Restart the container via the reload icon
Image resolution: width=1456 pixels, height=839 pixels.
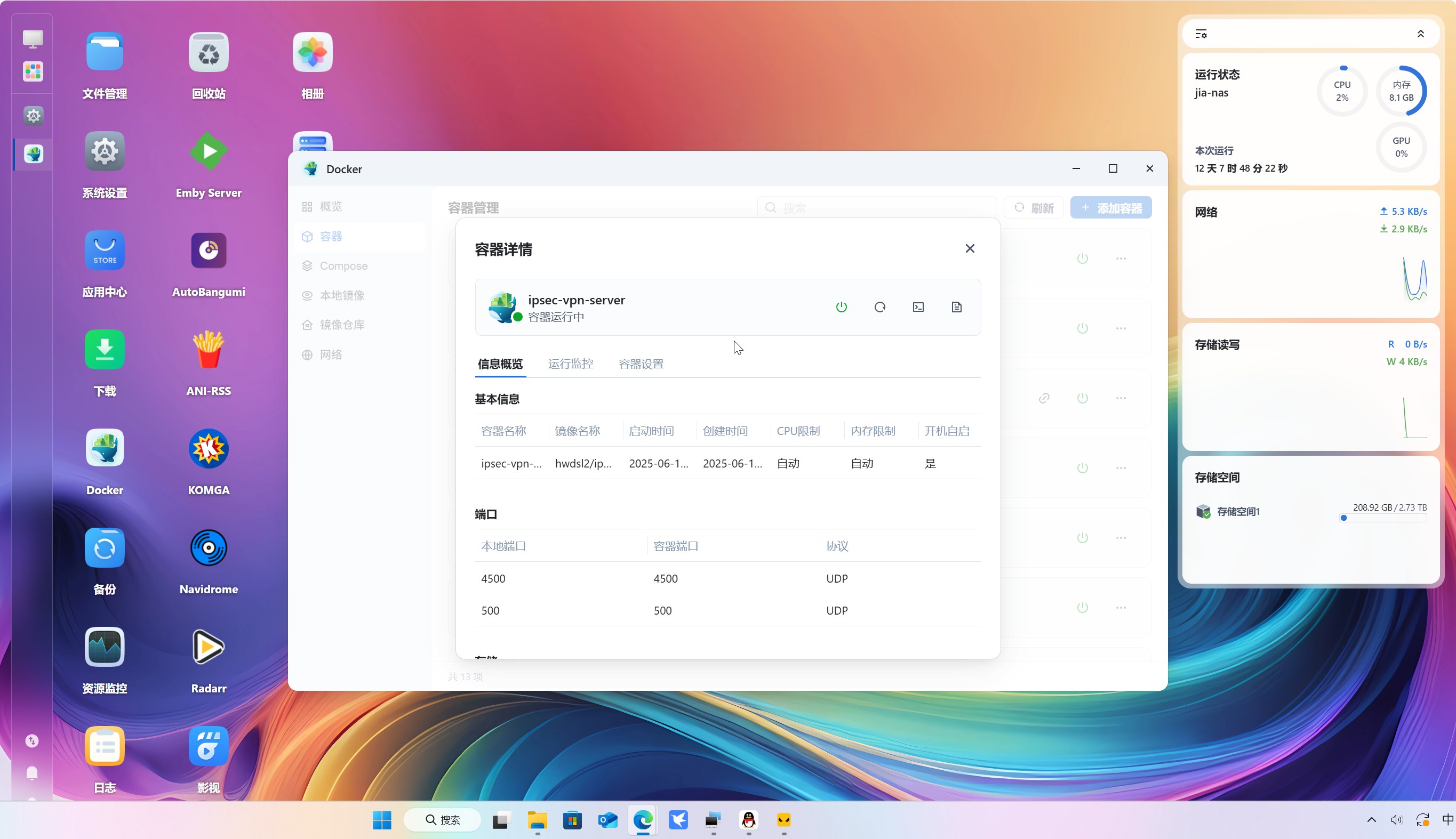(879, 307)
